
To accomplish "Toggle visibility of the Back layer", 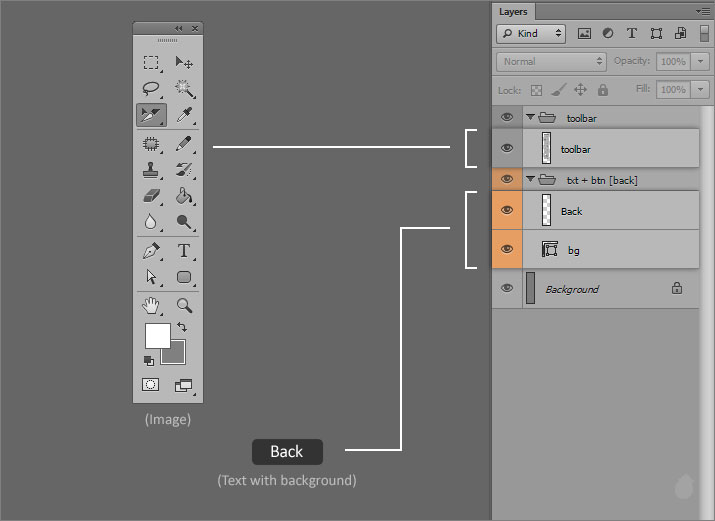I will (x=507, y=210).
